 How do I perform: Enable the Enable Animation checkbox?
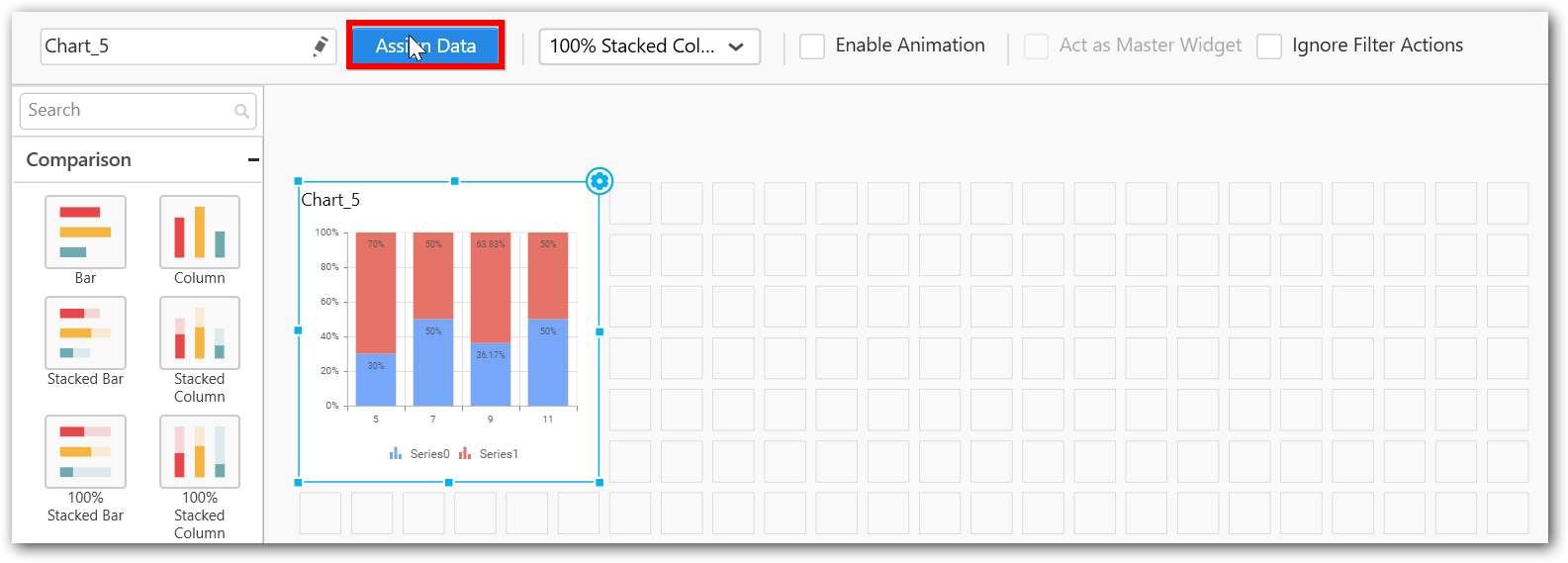point(812,47)
